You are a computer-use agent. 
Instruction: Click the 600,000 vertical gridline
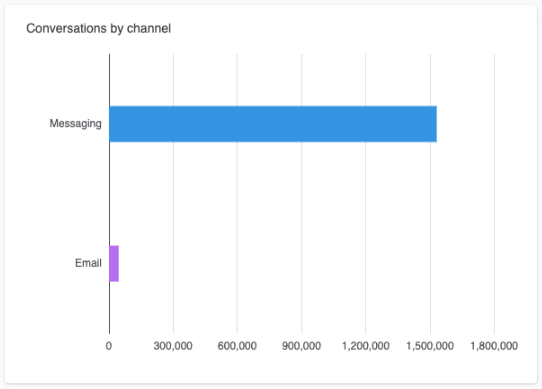[237, 194]
